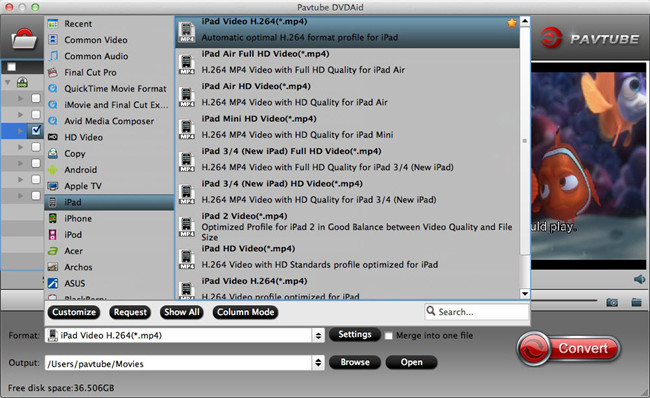Check the title checkbox just below the highlighted row
The height and width of the screenshot is (398, 650).
pos(36,147)
